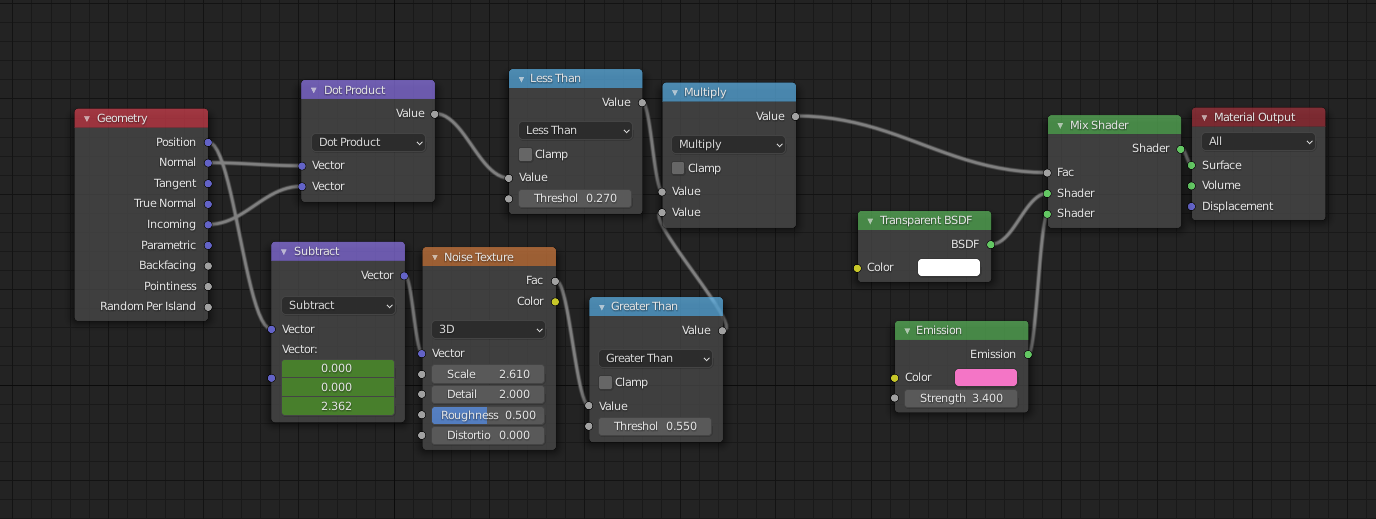
Task: Click the Emission Strength value field
Action: [x=961, y=398]
